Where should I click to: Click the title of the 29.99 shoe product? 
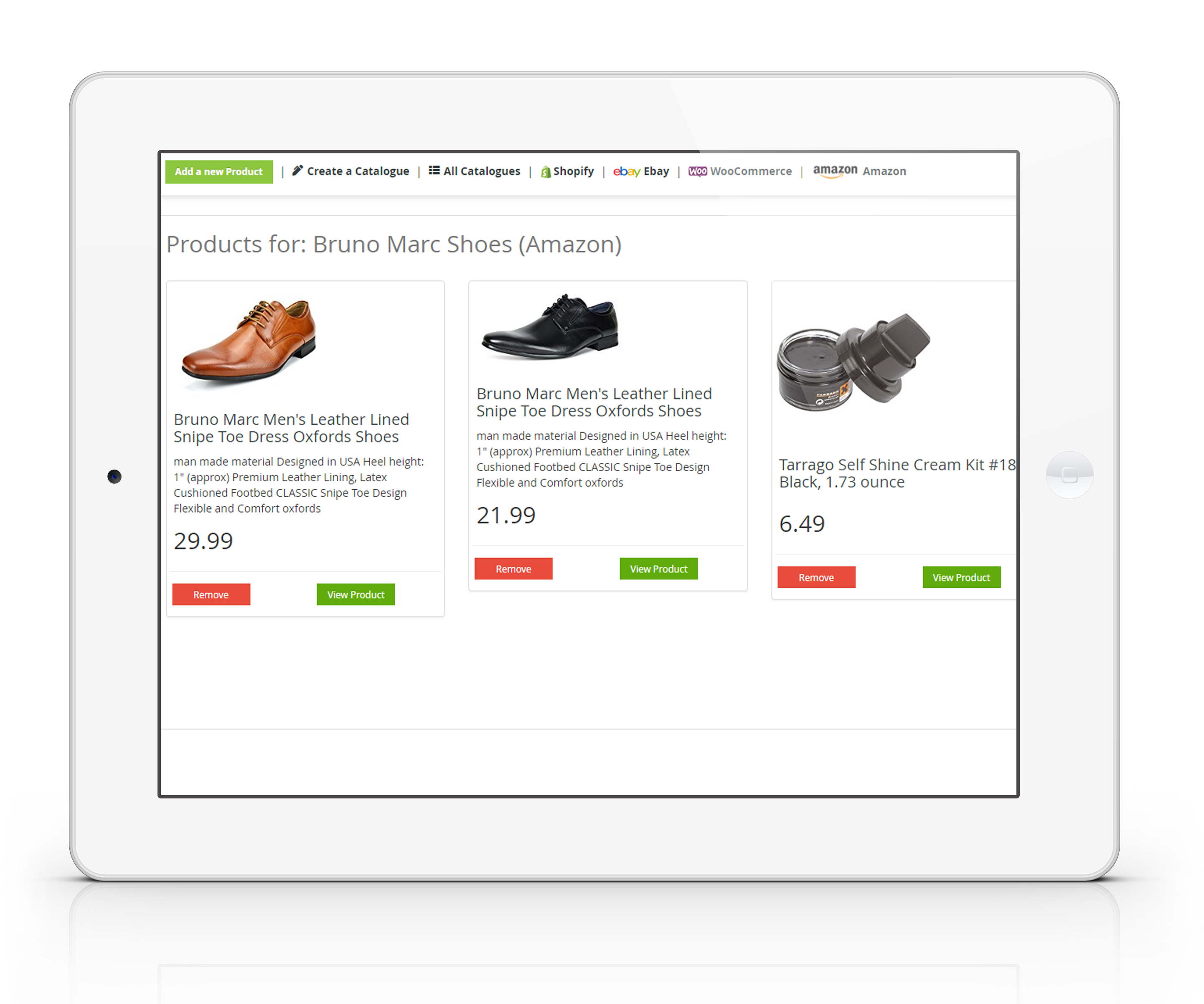[x=291, y=428]
